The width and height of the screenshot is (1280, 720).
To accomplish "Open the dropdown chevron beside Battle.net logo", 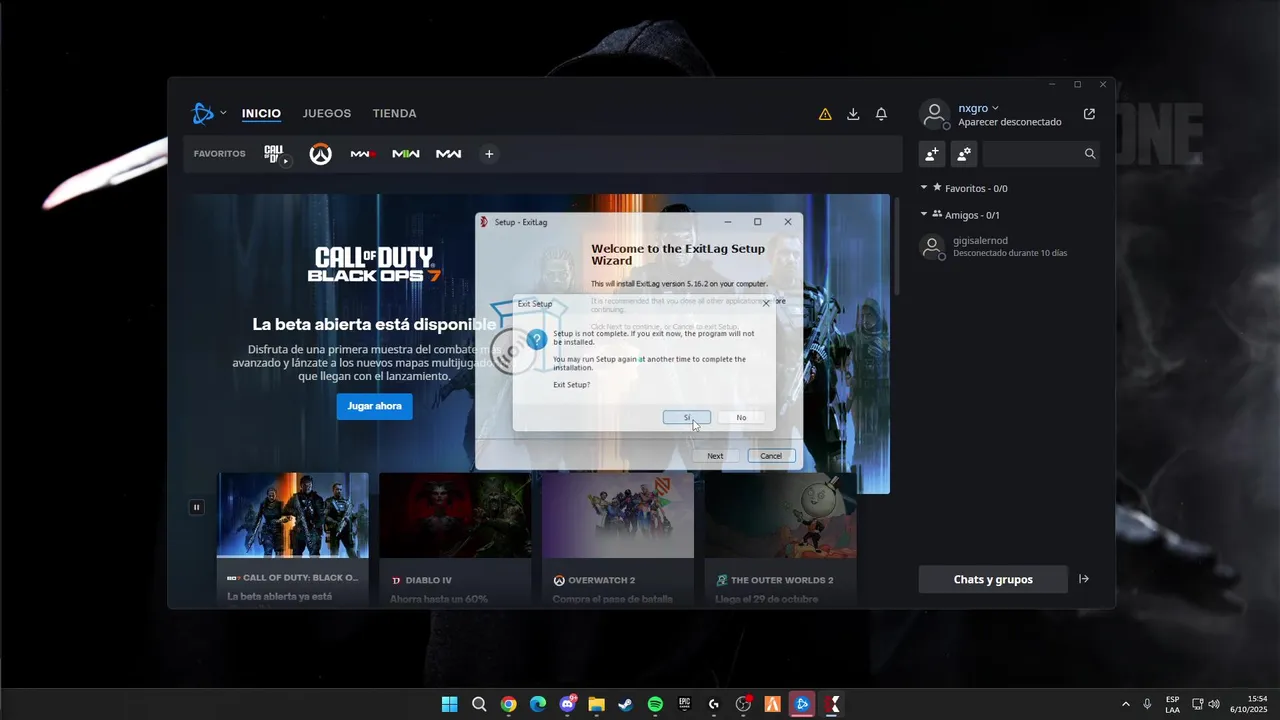I will pyautogui.click(x=223, y=113).
